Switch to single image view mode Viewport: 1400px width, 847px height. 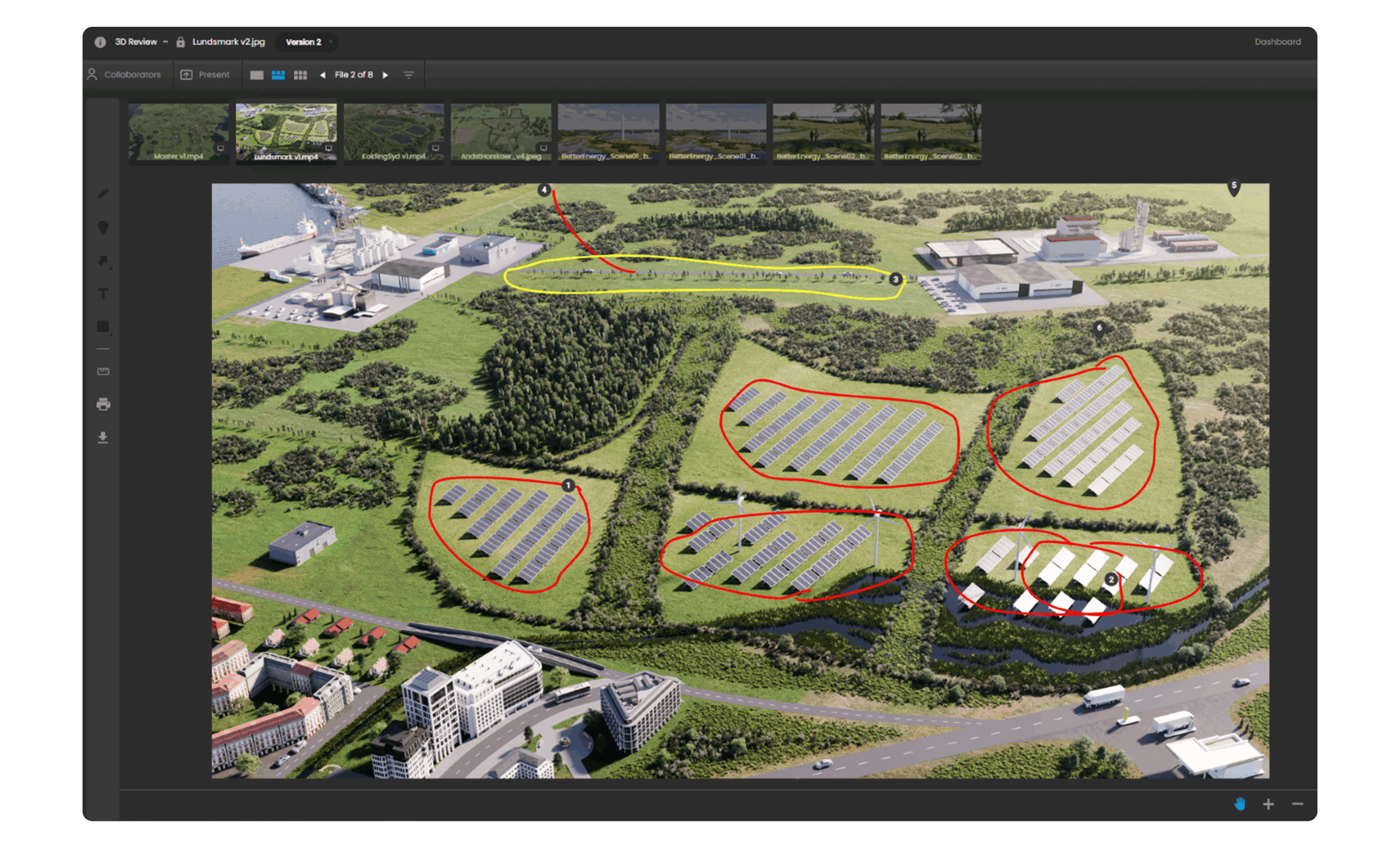[256, 75]
